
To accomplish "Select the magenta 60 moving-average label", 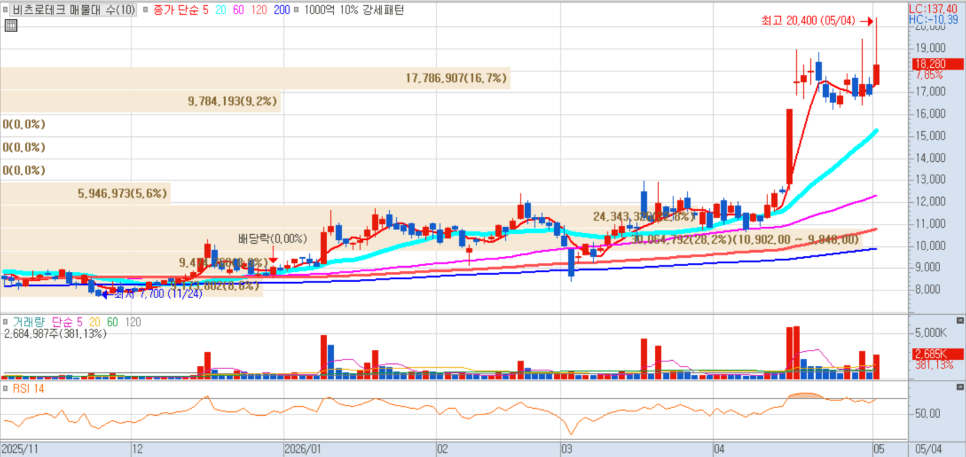I will [237, 10].
